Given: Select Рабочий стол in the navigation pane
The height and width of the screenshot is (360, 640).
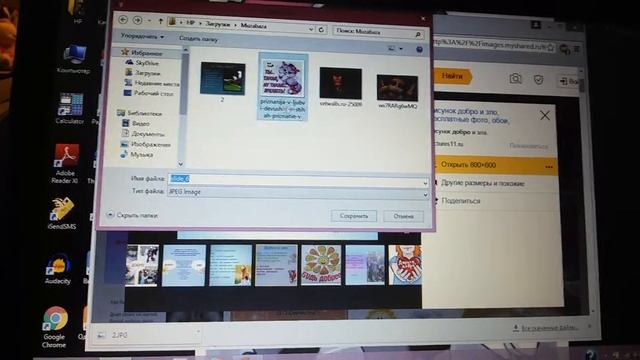Looking at the screenshot, I should coord(149,93).
